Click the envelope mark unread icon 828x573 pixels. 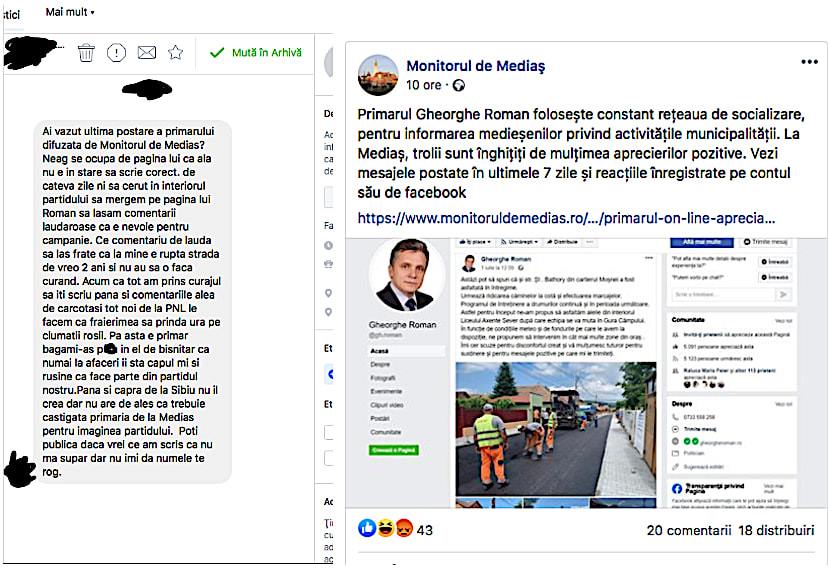click(x=147, y=52)
